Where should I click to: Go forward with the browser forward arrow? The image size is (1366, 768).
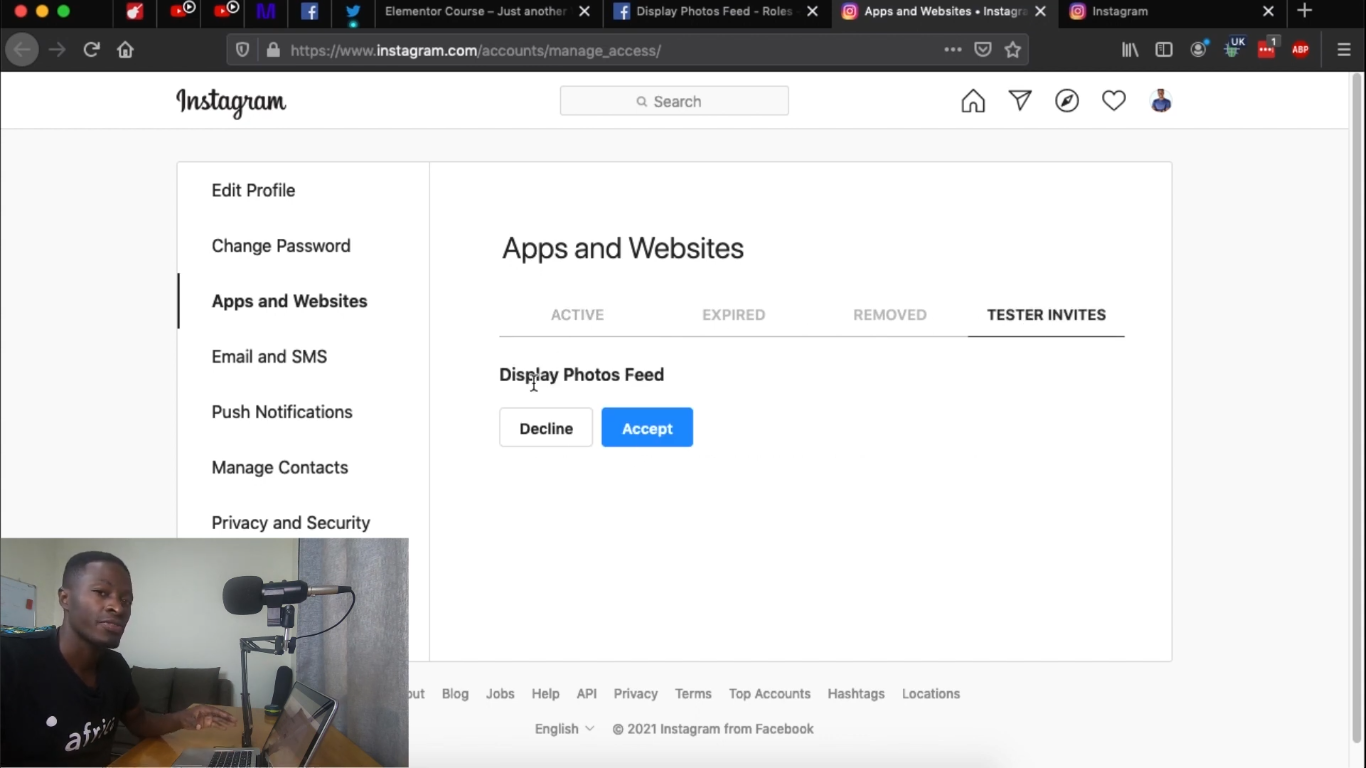(58, 49)
